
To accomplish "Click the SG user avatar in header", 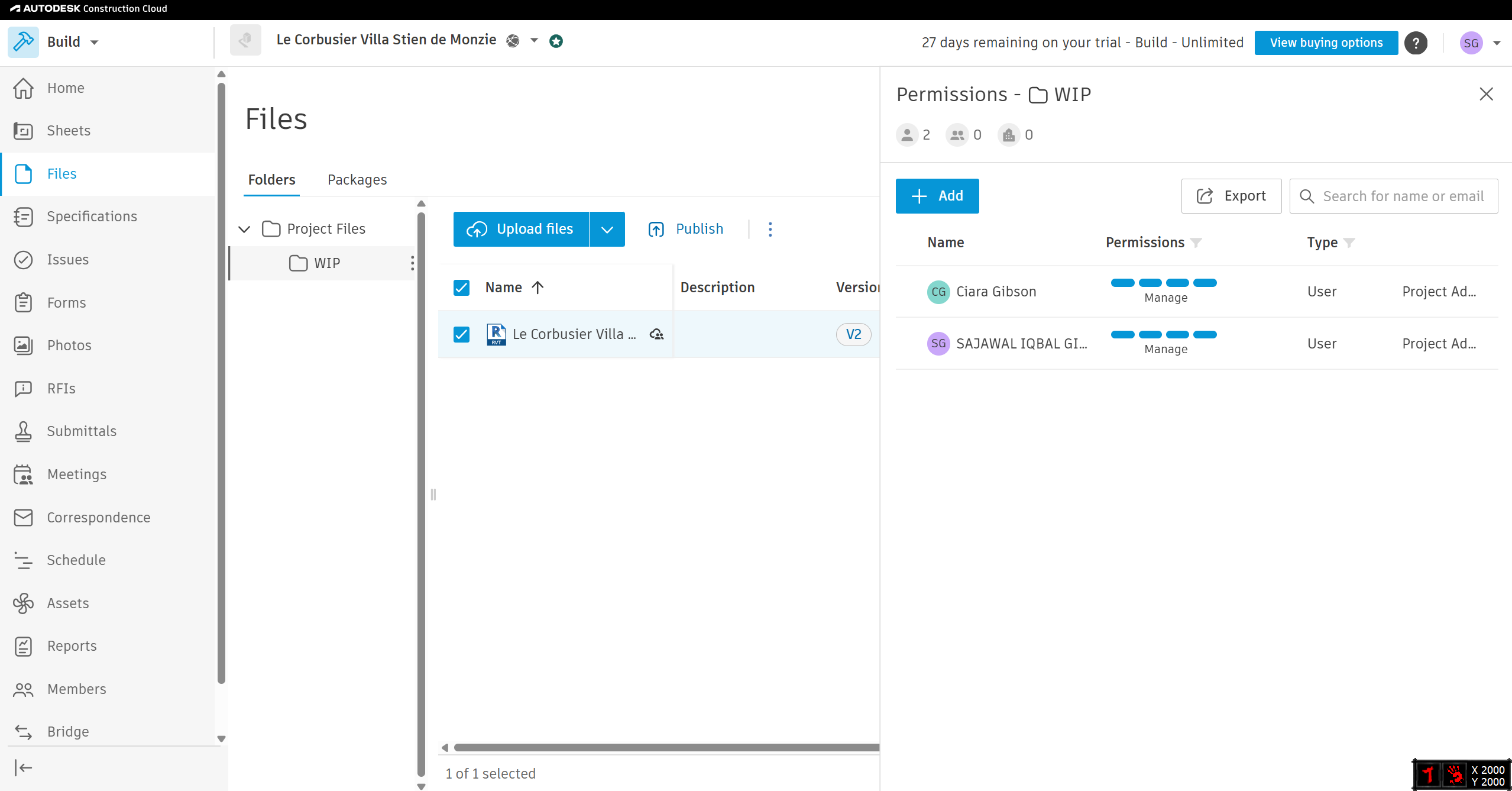I will click(1471, 43).
